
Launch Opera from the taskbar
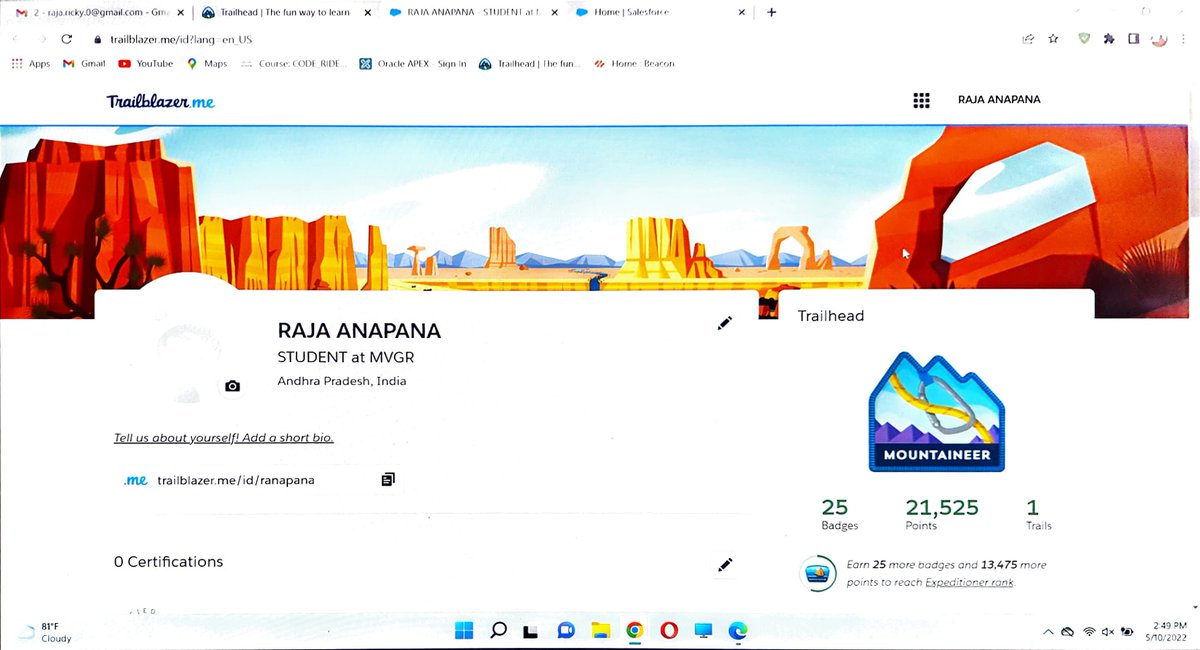tap(668, 630)
